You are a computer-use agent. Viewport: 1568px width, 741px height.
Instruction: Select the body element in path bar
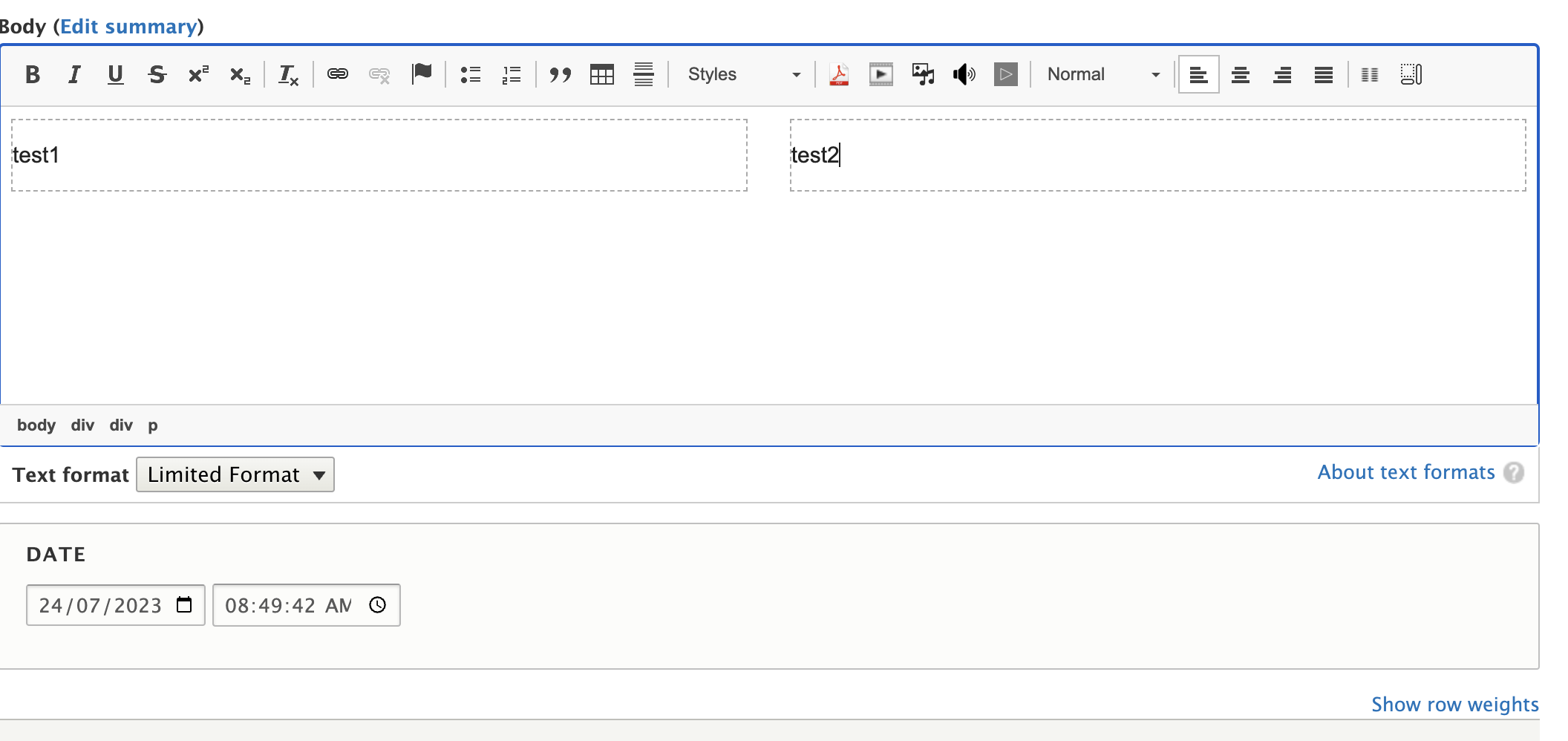coord(36,425)
